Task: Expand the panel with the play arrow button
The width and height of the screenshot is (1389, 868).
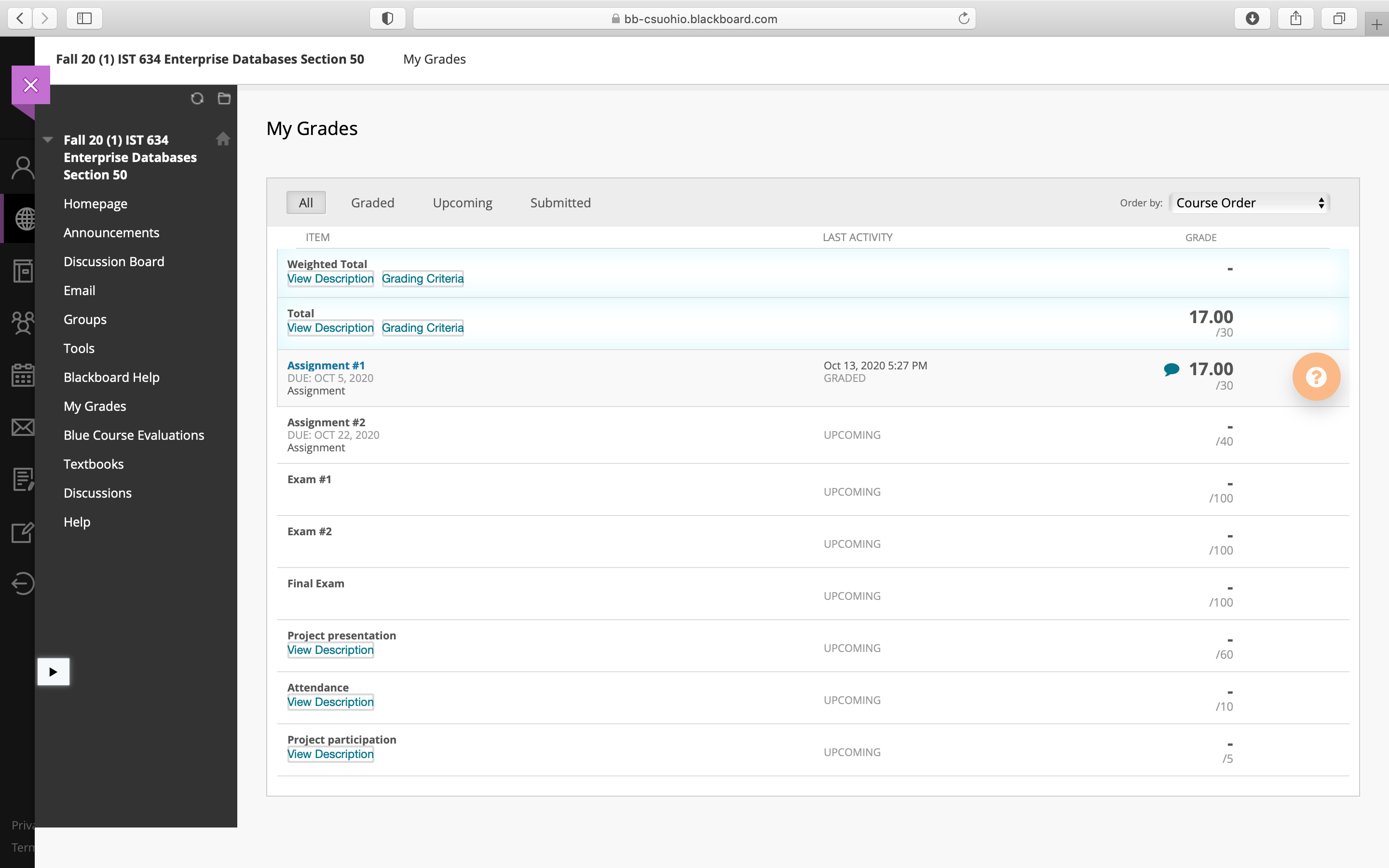Action: [54, 672]
